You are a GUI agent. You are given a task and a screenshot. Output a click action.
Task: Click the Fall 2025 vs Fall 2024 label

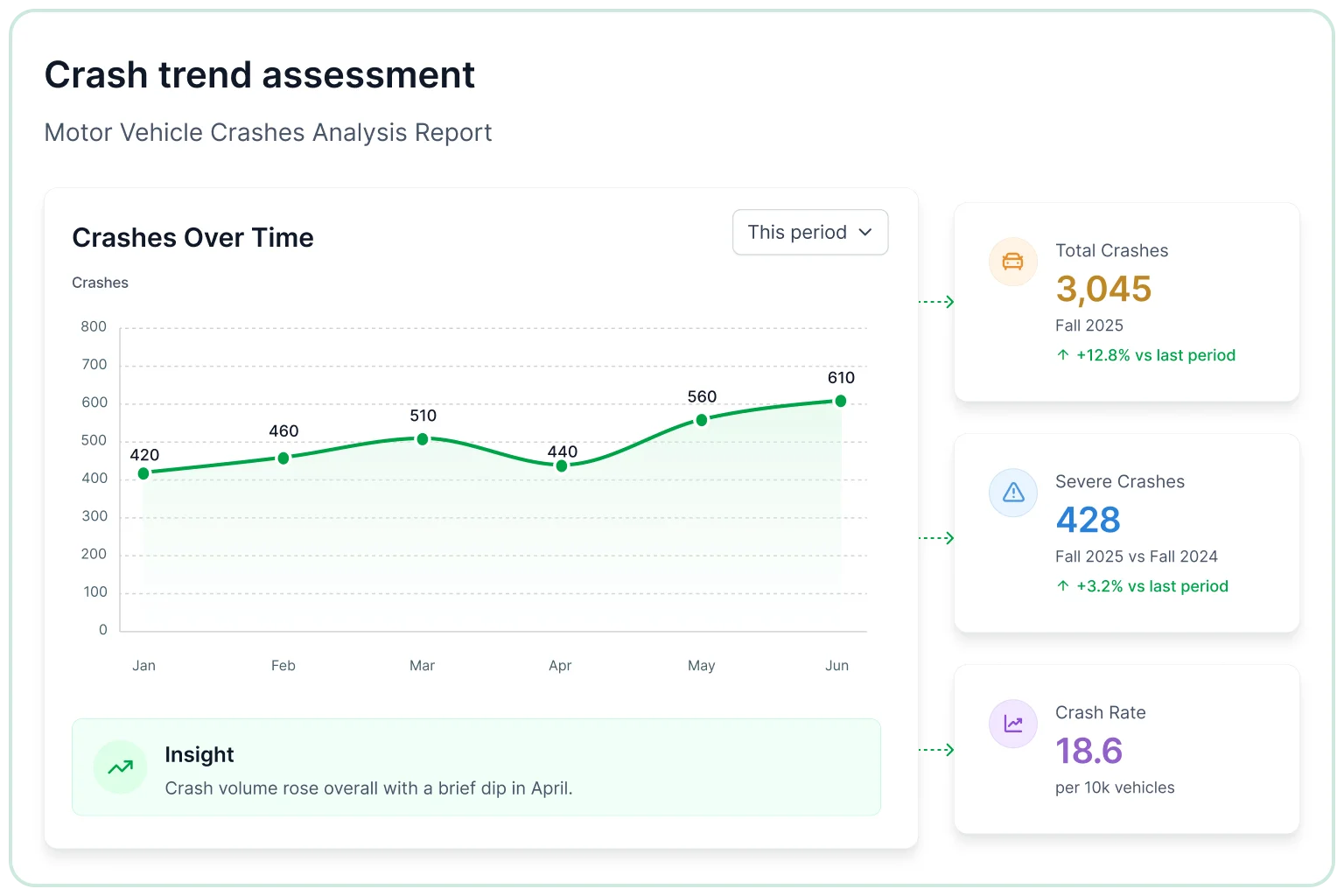click(x=1136, y=556)
